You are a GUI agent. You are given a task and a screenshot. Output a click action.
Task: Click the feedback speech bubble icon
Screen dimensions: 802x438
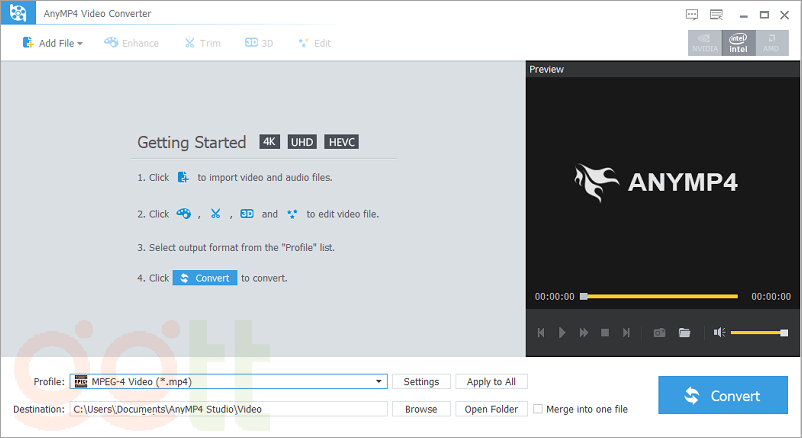point(691,14)
